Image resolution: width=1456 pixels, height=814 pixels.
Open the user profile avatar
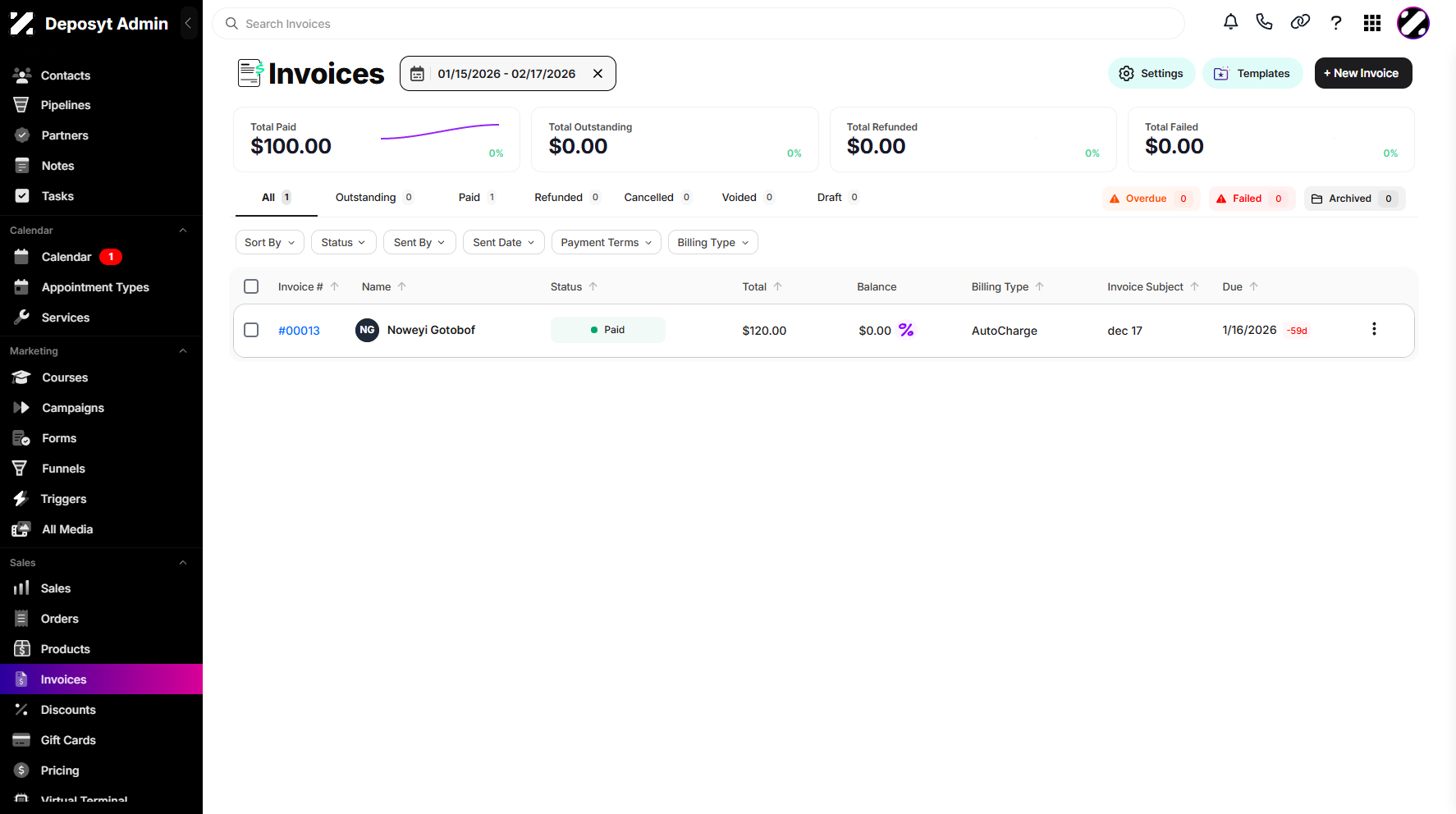(x=1413, y=23)
